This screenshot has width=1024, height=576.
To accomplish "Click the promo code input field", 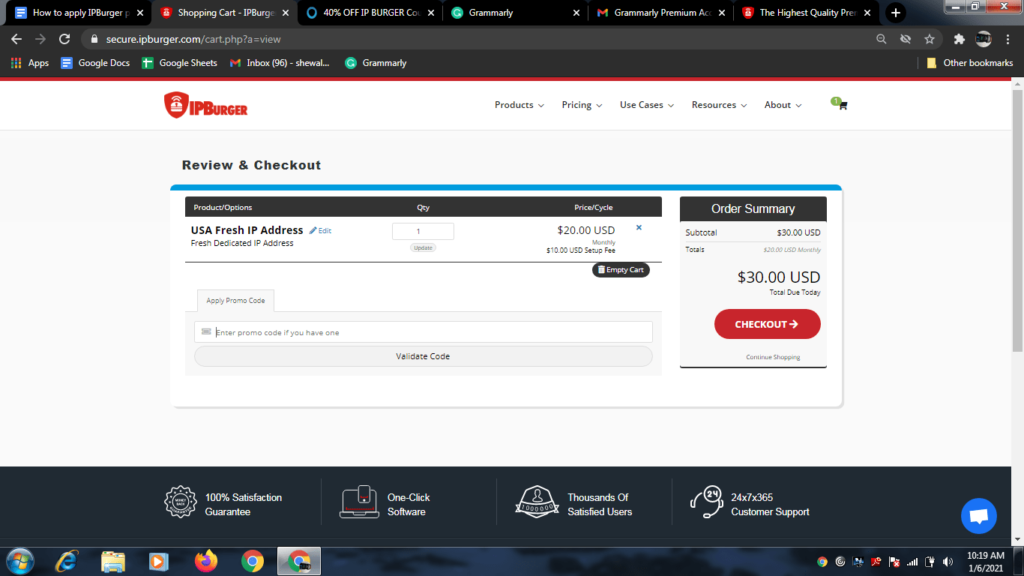I will click(423, 332).
